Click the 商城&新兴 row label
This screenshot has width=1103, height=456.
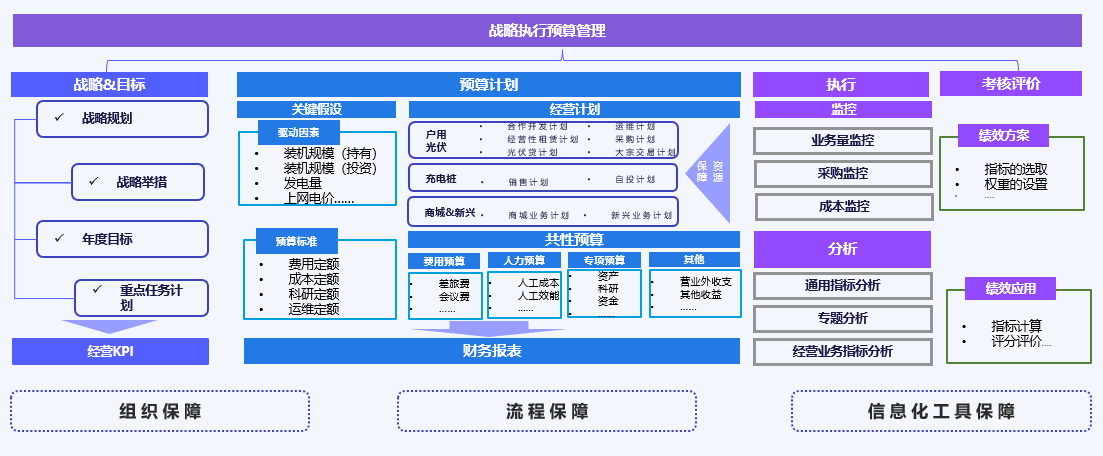click(x=450, y=213)
